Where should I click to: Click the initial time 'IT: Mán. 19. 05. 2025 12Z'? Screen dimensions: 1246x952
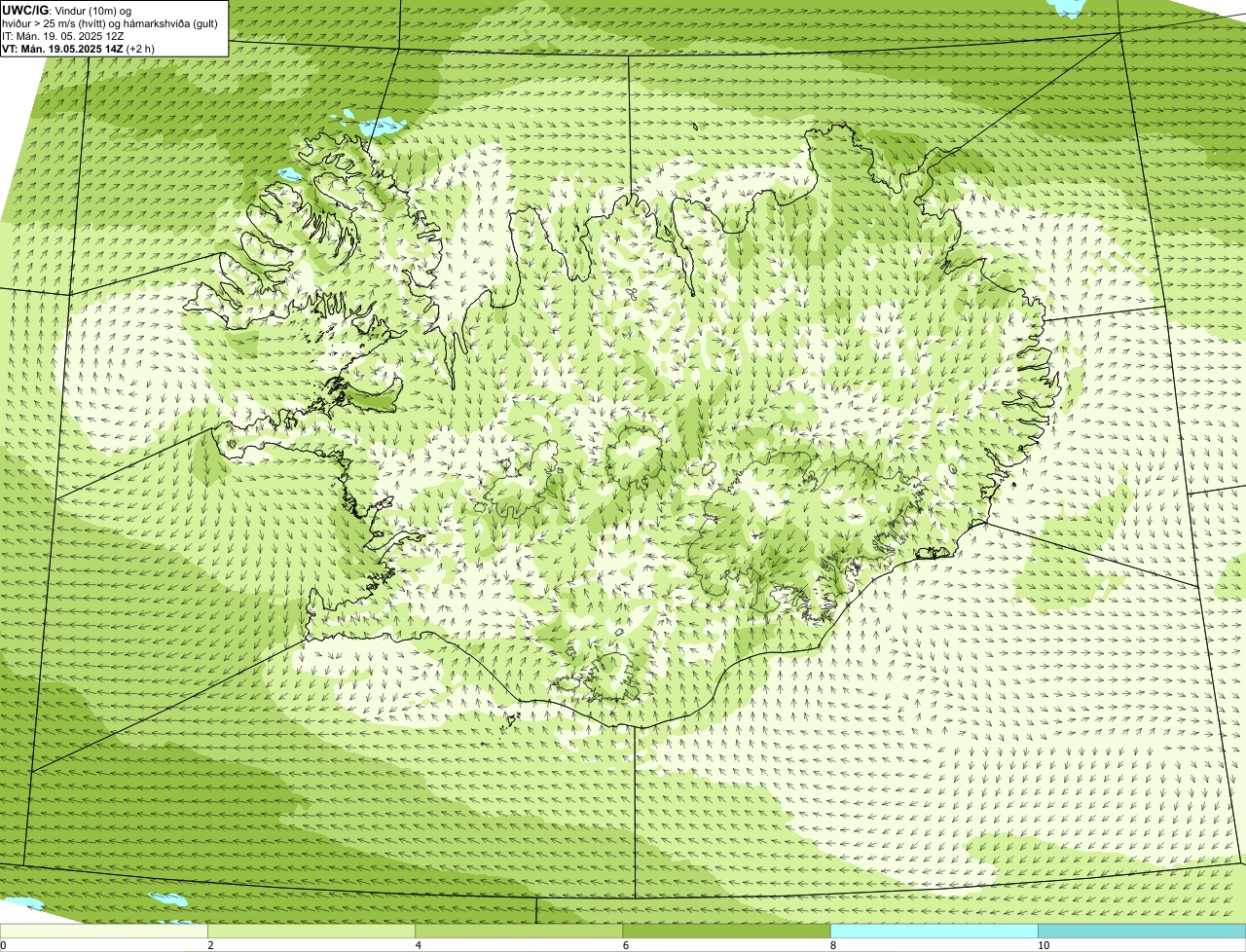tap(62, 35)
